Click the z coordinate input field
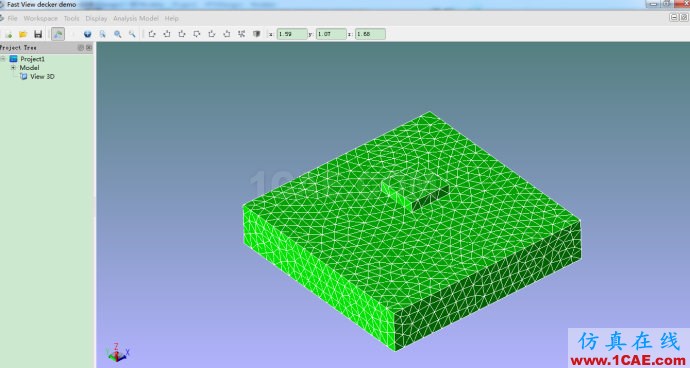 [370, 34]
